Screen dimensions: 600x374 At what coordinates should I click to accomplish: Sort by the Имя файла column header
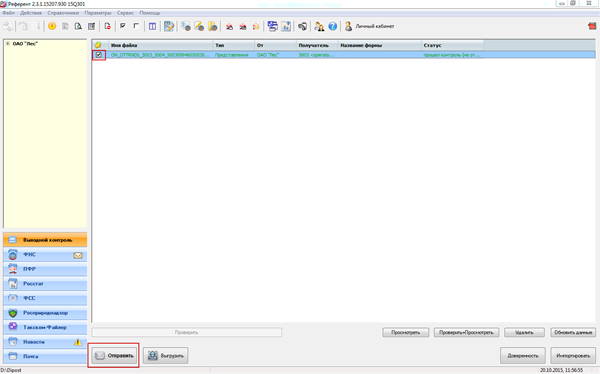tap(161, 45)
